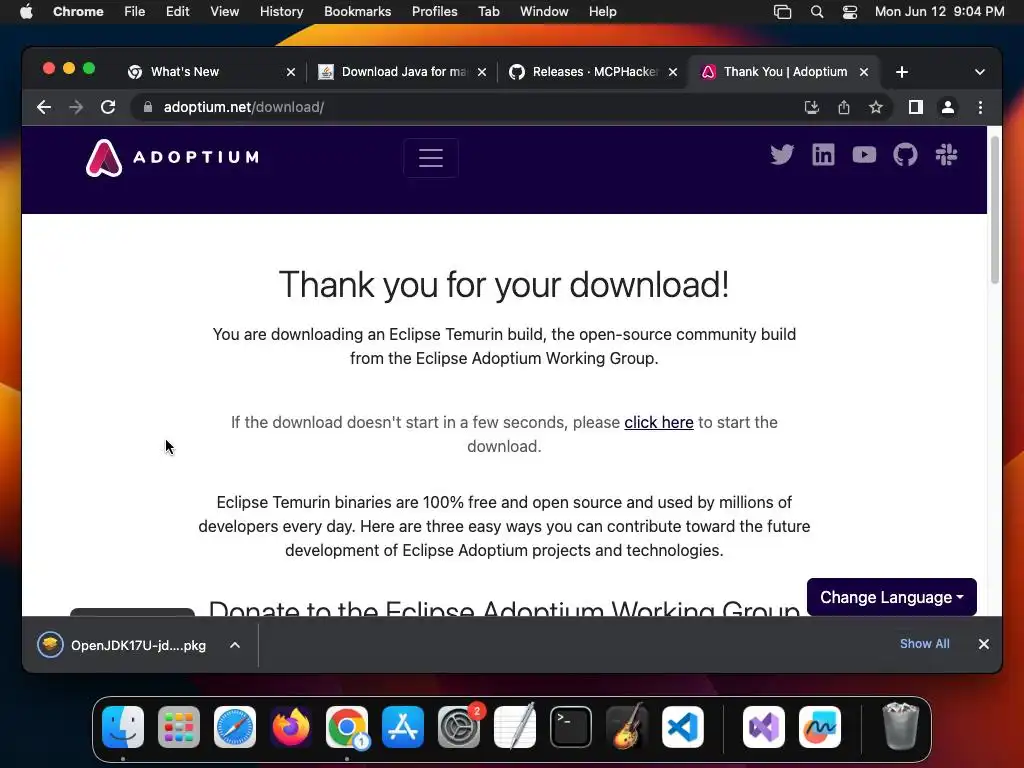Image resolution: width=1024 pixels, height=768 pixels.
Task: Close Thank You Adoptium tab
Action: pos(863,72)
